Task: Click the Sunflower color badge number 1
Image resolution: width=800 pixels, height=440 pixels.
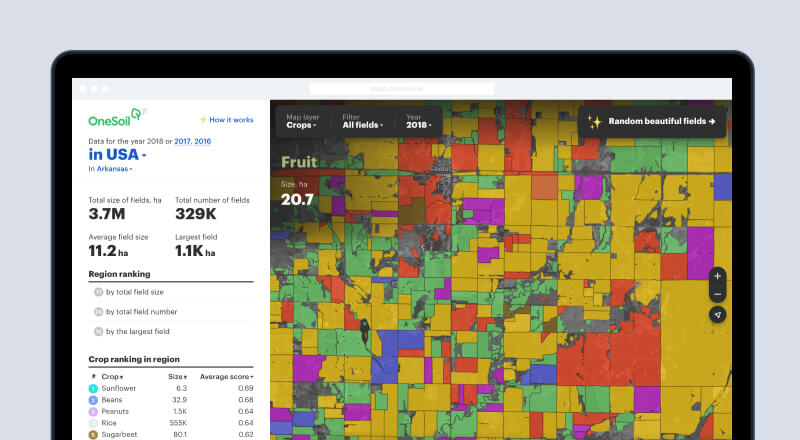Action: 93,389
